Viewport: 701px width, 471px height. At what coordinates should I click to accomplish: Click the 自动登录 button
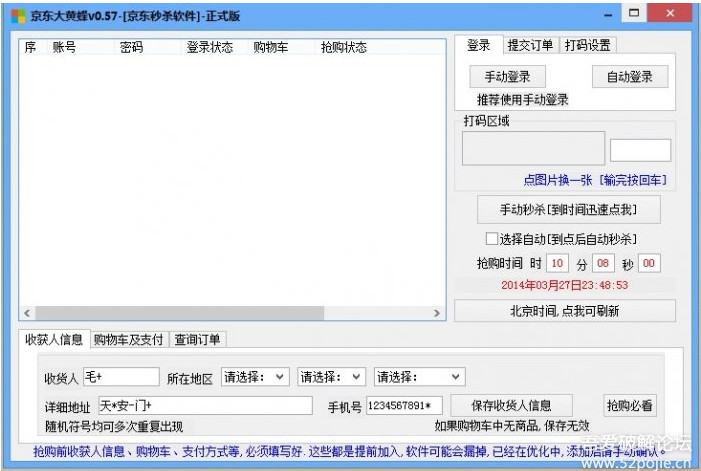click(630, 76)
